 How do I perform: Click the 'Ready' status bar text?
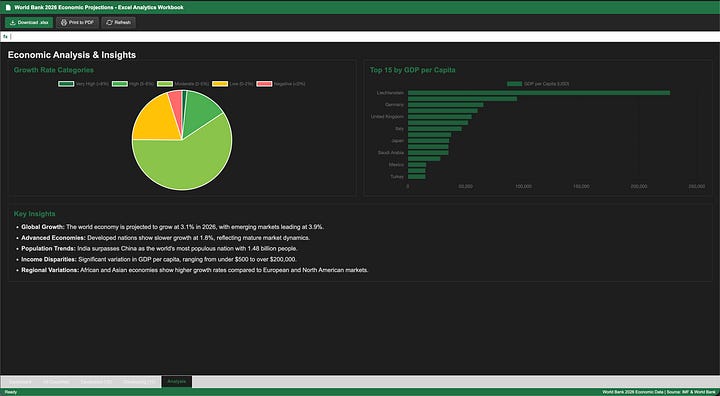point(11,392)
